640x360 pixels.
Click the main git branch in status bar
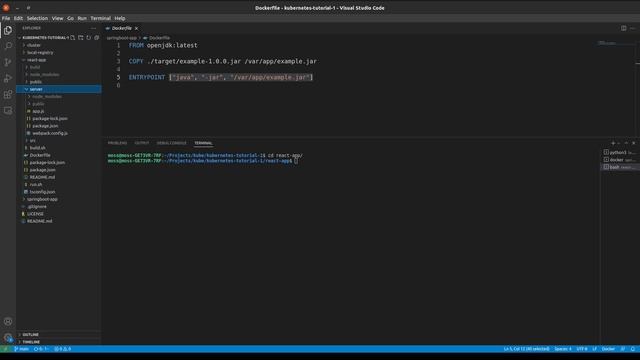pos(21,349)
